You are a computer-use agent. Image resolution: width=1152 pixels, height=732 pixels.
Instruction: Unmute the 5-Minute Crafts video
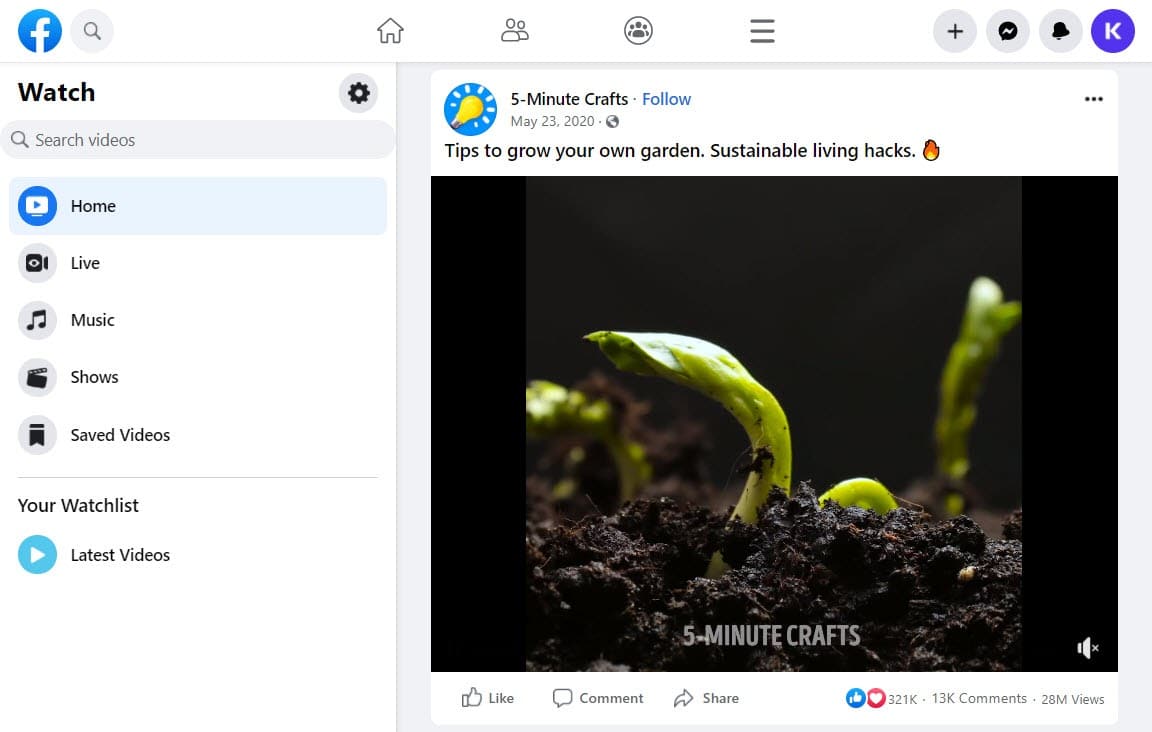pyautogui.click(x=1087, y=647)
